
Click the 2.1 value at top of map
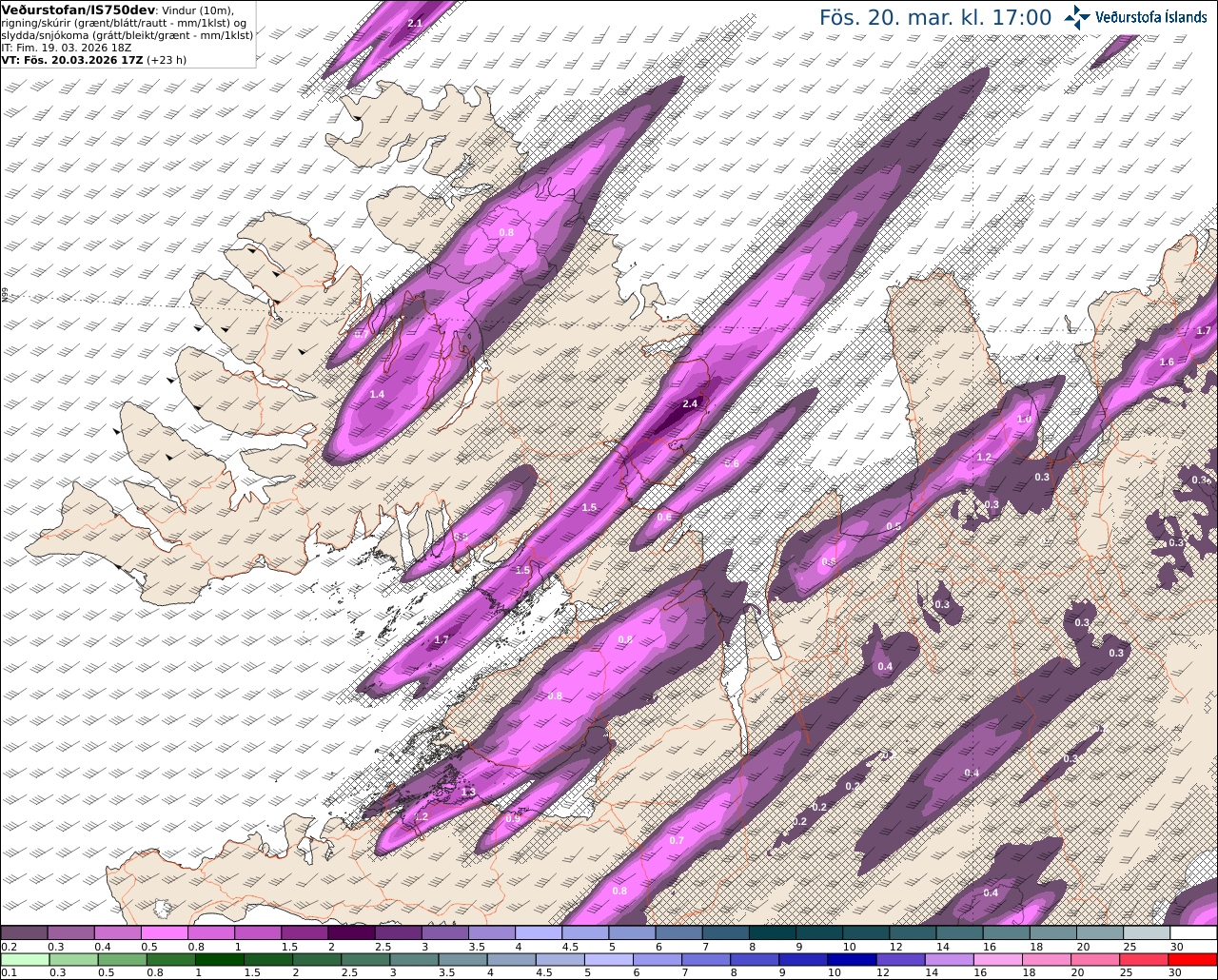point(414,23)
